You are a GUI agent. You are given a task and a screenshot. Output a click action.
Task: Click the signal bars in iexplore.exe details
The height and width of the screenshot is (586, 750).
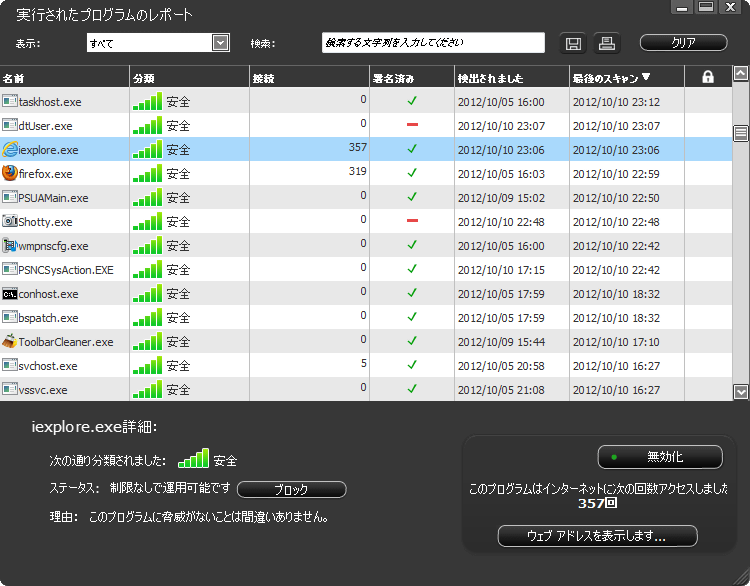click(193, 458)
